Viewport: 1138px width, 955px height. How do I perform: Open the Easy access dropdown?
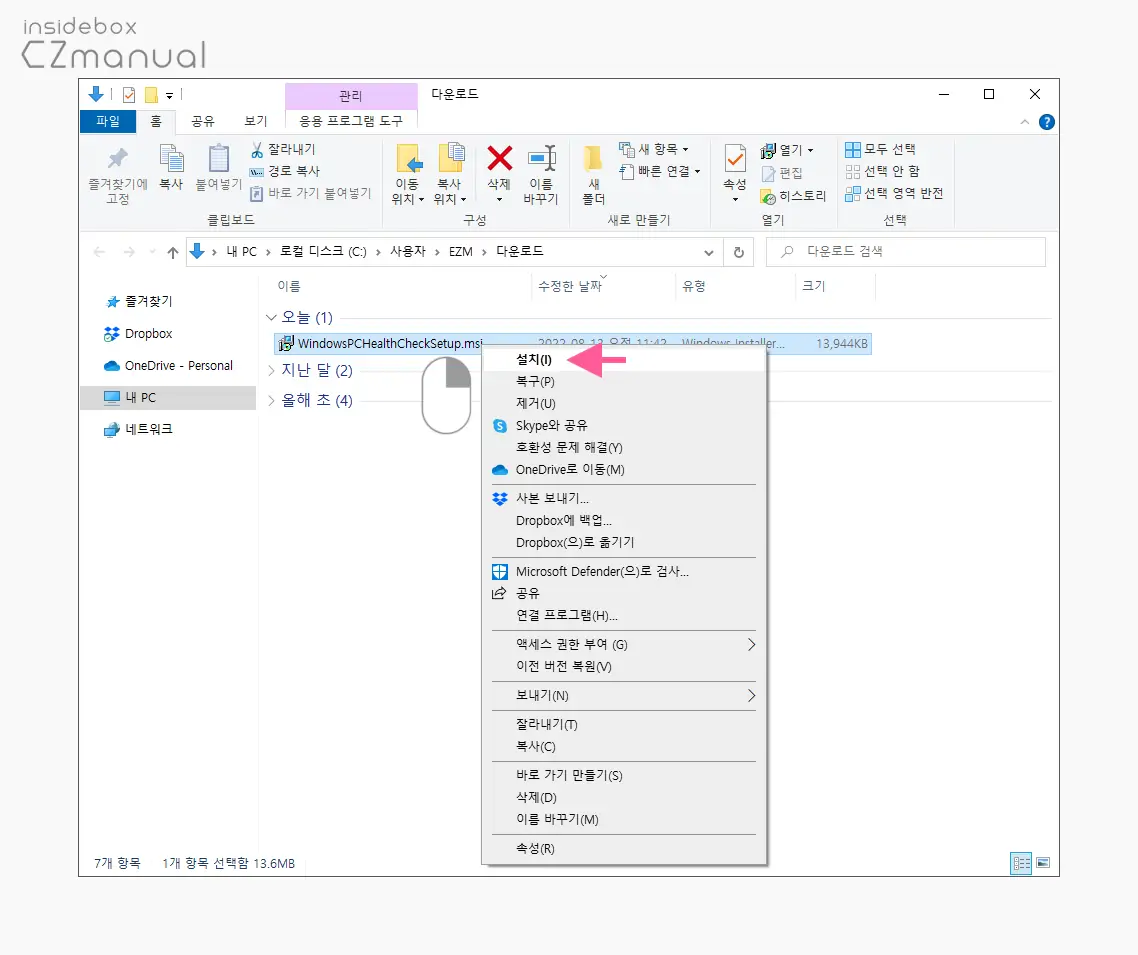[660, 171]
